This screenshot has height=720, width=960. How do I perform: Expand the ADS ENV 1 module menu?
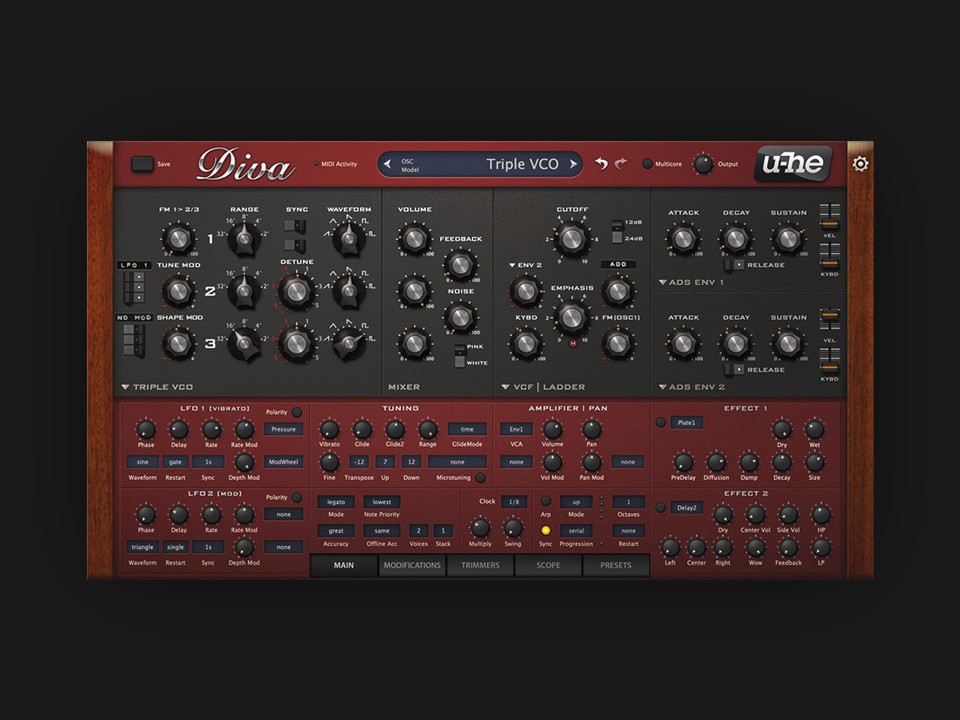[691, 282]
